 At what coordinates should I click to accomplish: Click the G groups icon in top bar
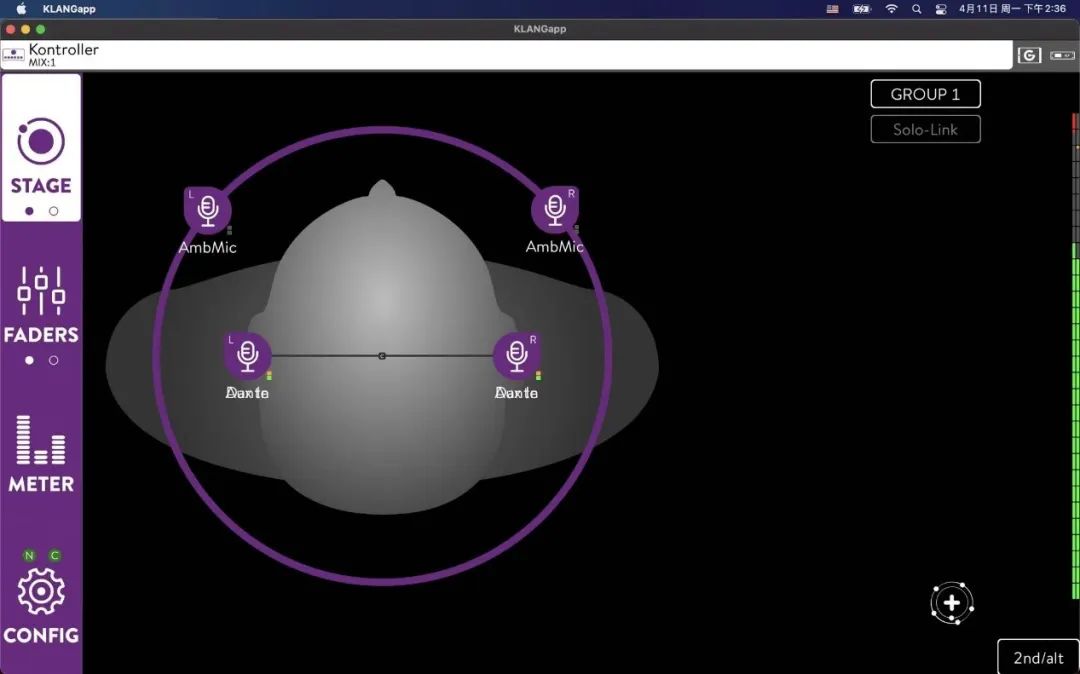(x=1029, y=55)
